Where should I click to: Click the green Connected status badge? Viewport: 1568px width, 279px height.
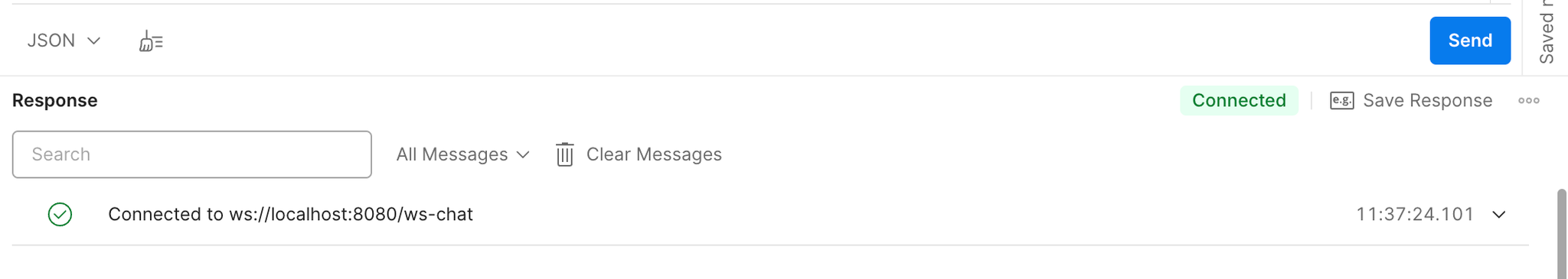click(1238, 101)
